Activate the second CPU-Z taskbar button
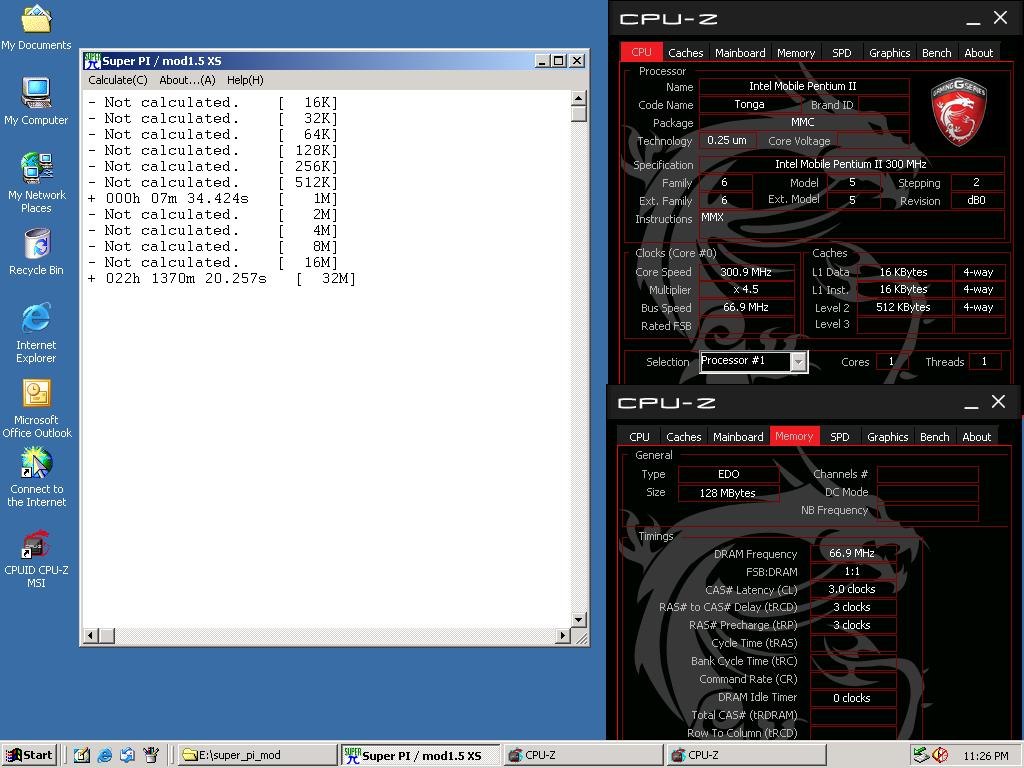1024x768 pixels. [746, 755]
